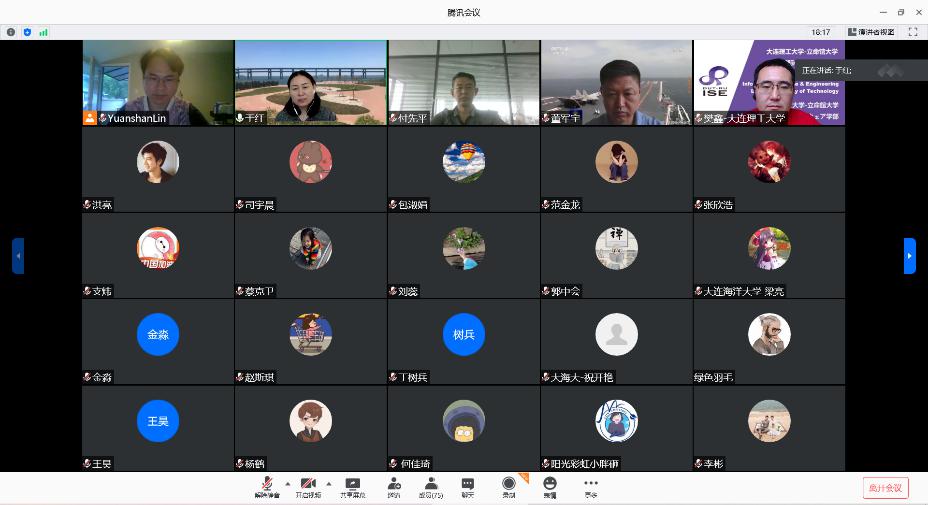Enter full screen mode
This screenshot has width=928, height=505.
click(x=913, y=32)
